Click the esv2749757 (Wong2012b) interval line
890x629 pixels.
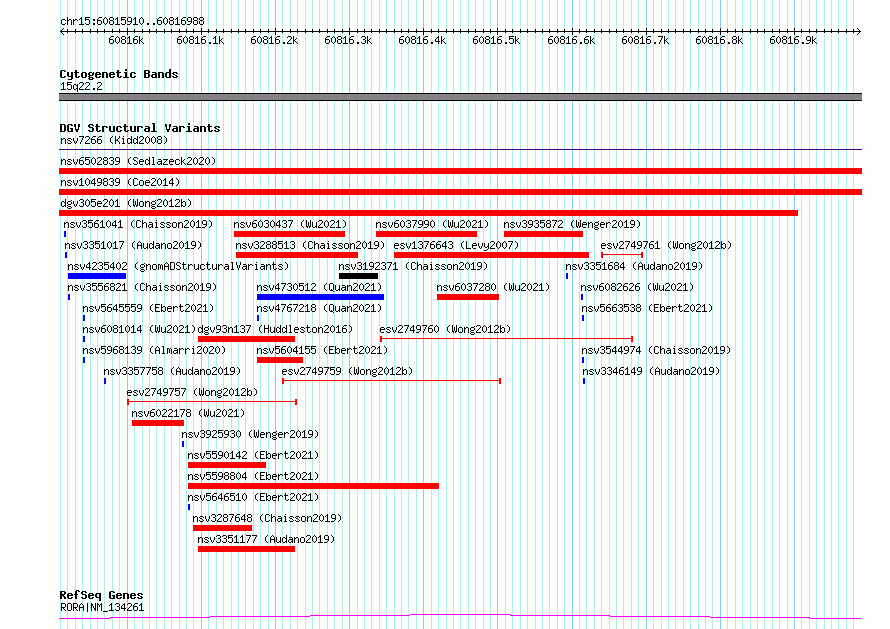pos(212,402)
